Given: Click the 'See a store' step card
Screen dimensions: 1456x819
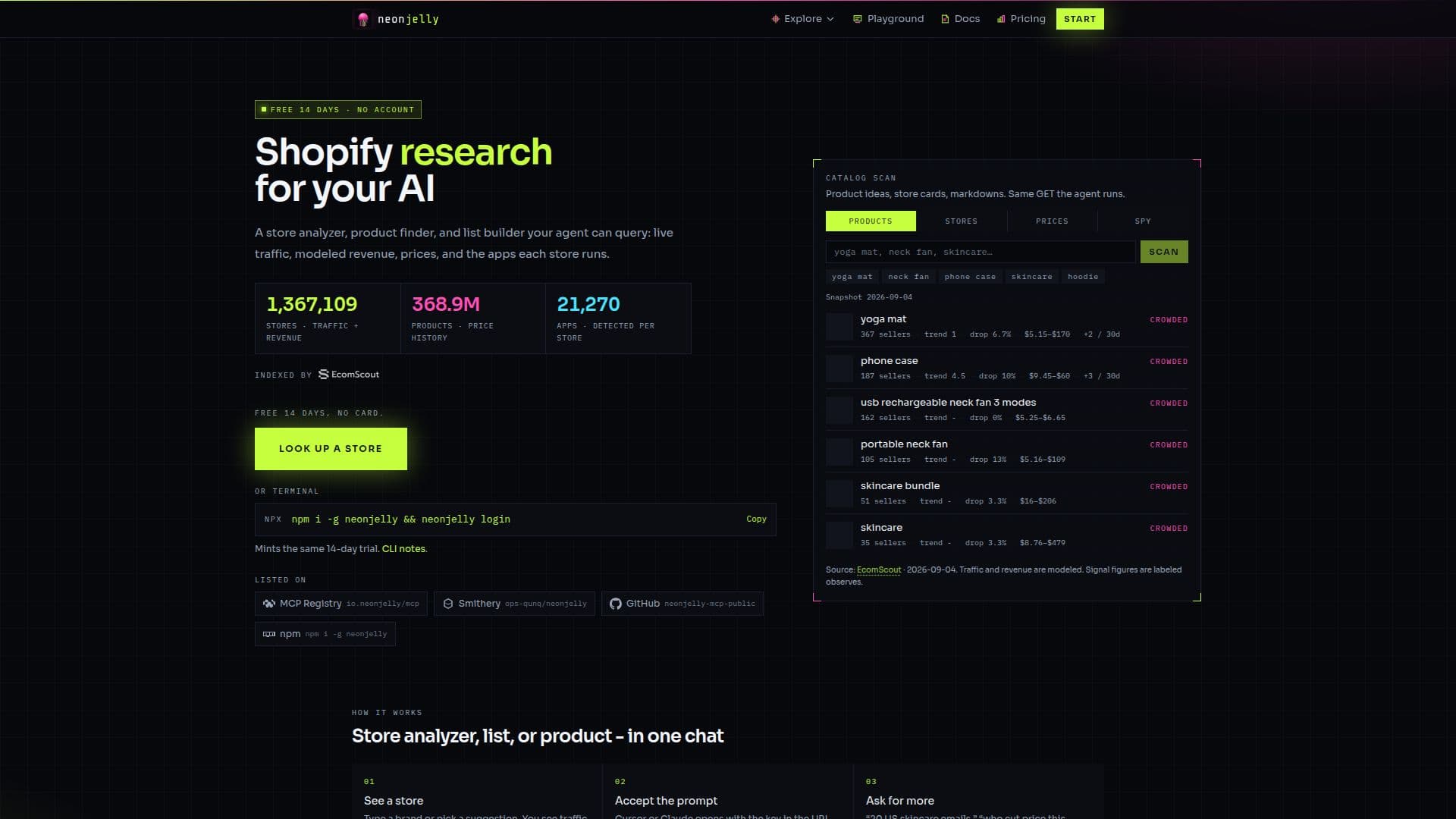Looking at the screenshot, I should [477, 792].
